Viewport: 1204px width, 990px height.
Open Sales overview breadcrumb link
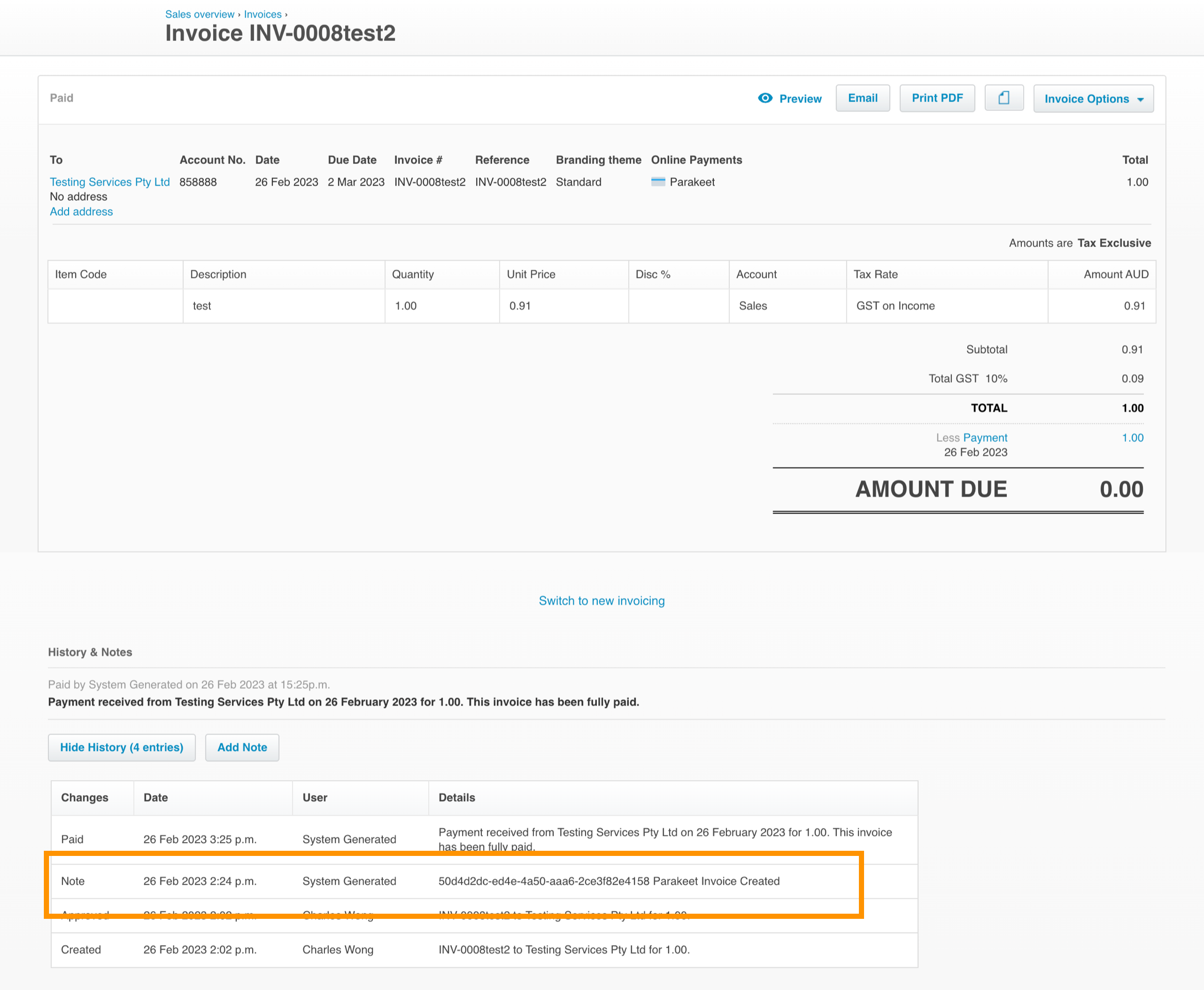point(200,14)
